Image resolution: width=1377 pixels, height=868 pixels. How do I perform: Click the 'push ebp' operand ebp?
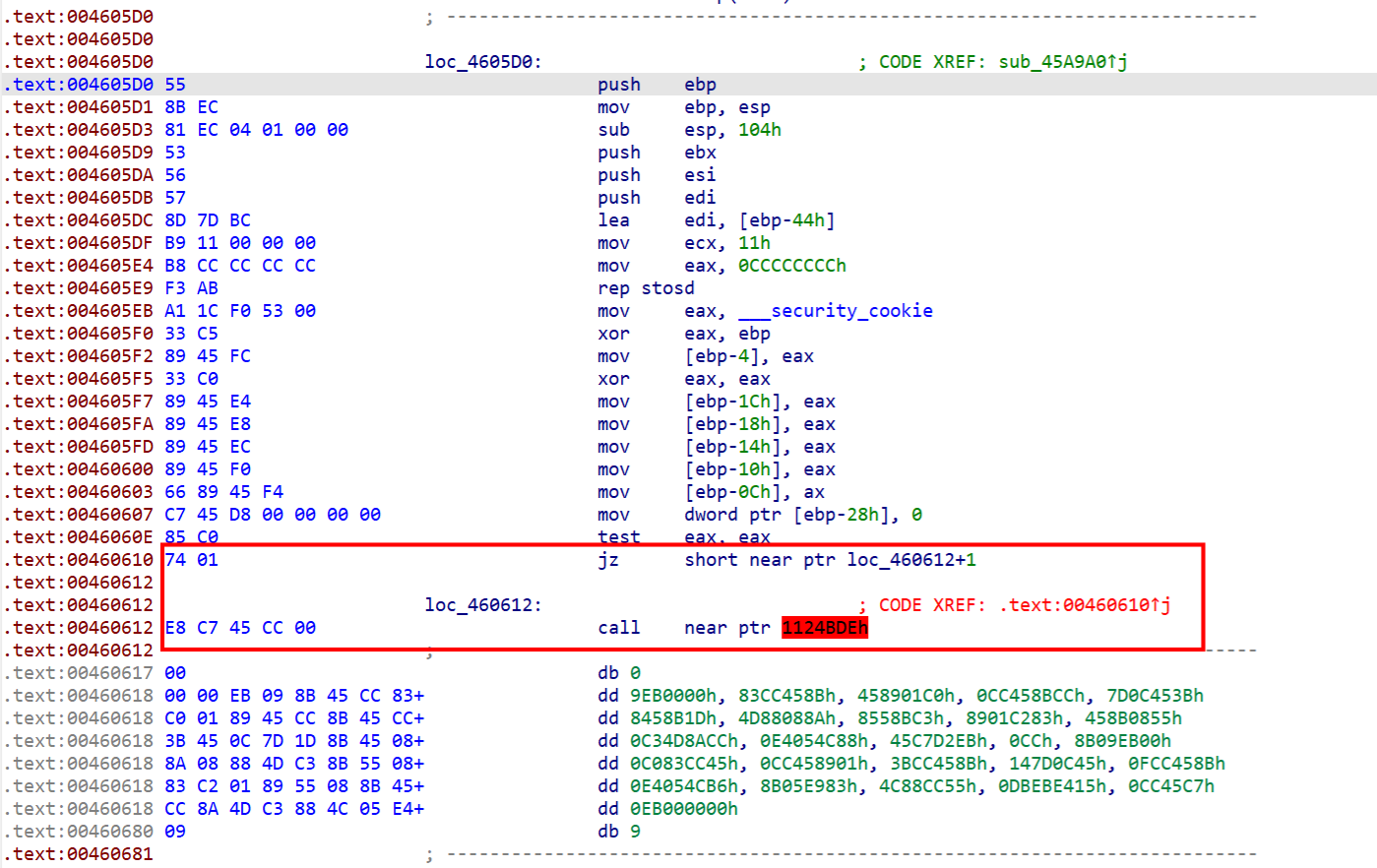701,85
